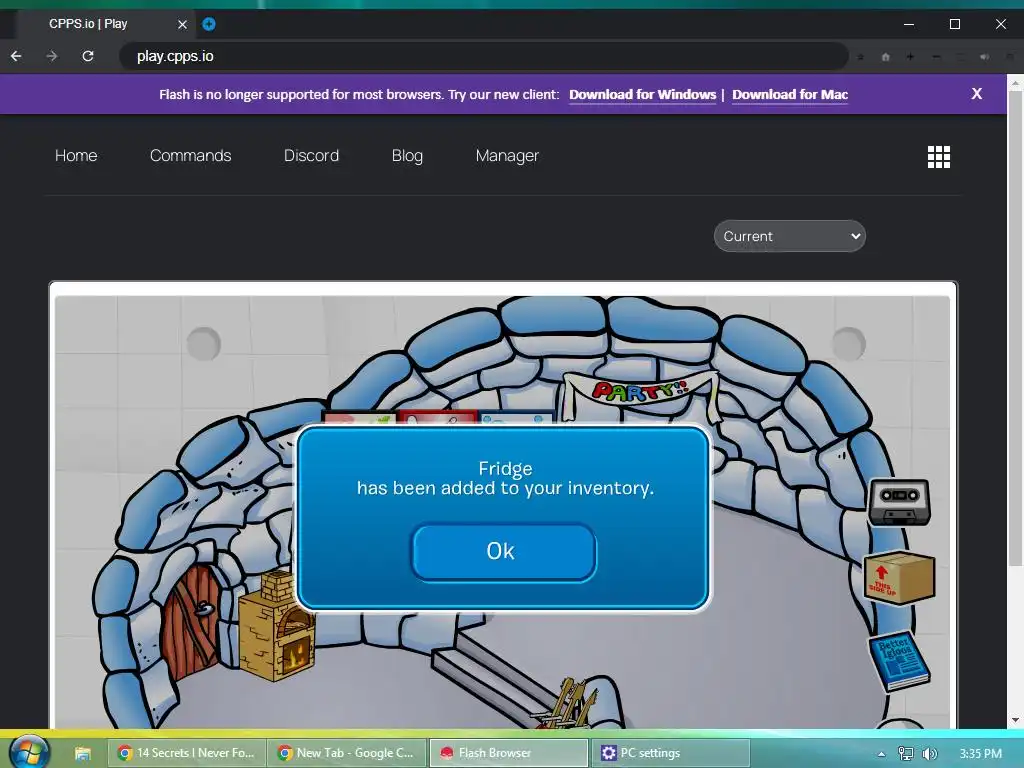Open the grid apps menu icon

[939, 157]
